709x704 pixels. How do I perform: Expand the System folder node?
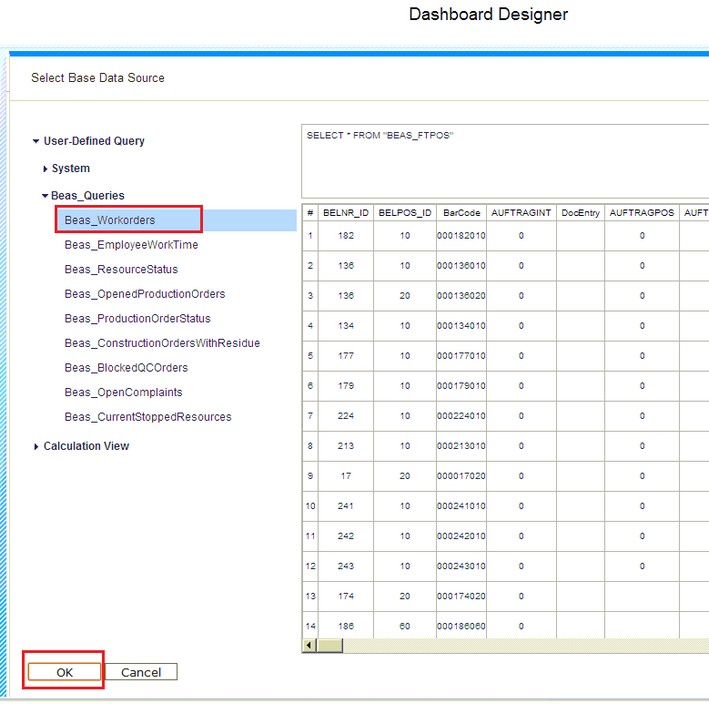[45, 169]
